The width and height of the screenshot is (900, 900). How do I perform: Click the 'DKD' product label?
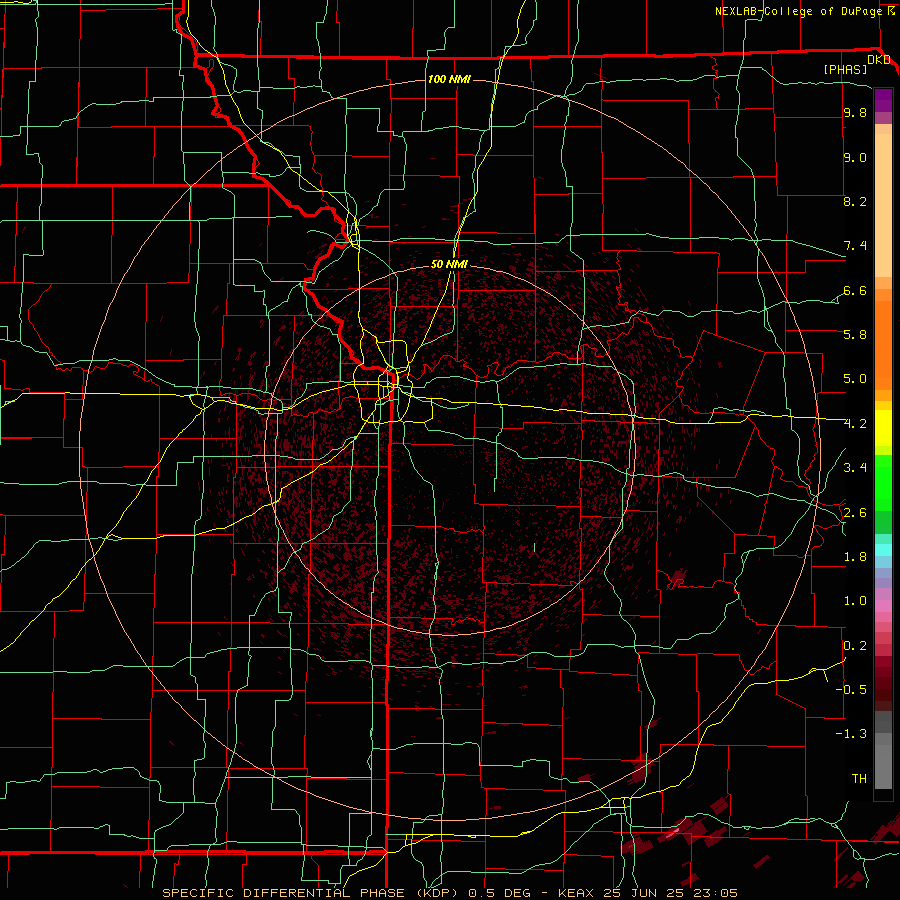pos(878,60)
